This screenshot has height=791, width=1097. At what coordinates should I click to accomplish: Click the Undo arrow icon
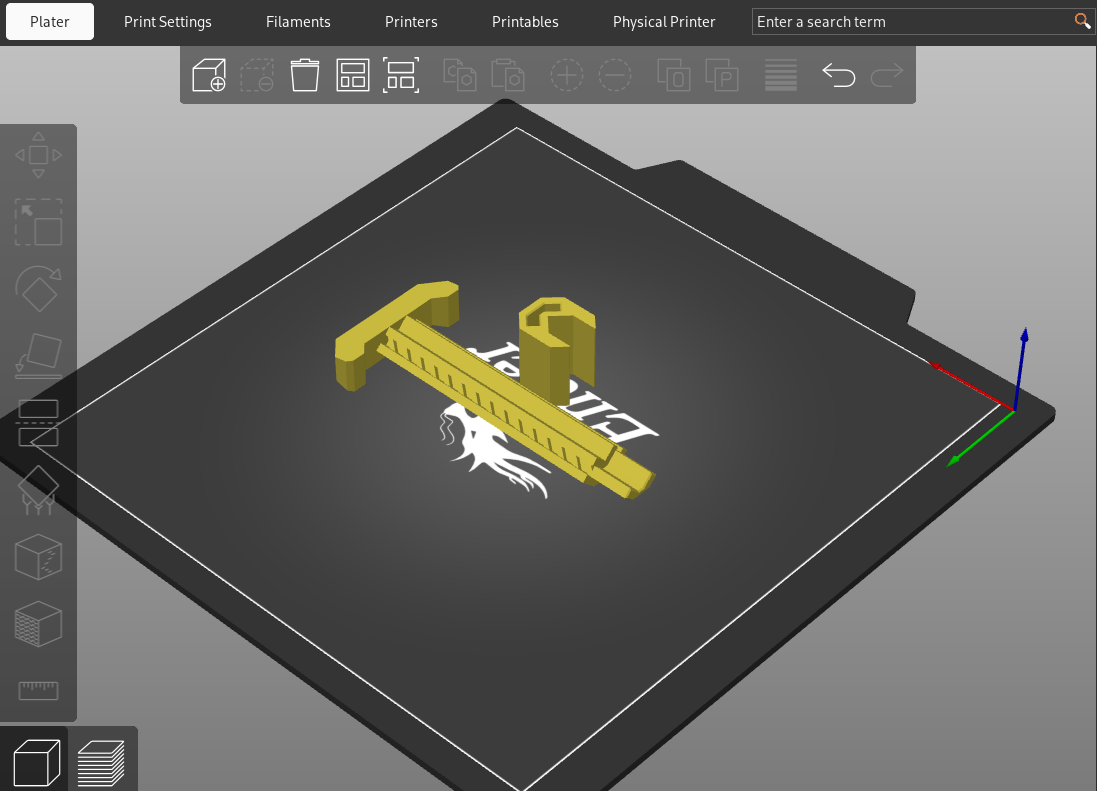(x=839, y=75)
